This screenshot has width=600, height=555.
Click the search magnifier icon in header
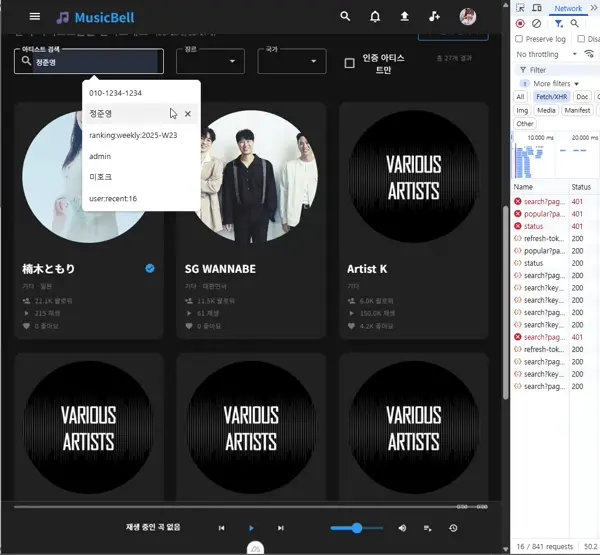pyautogui.click(x=346, y=17)
